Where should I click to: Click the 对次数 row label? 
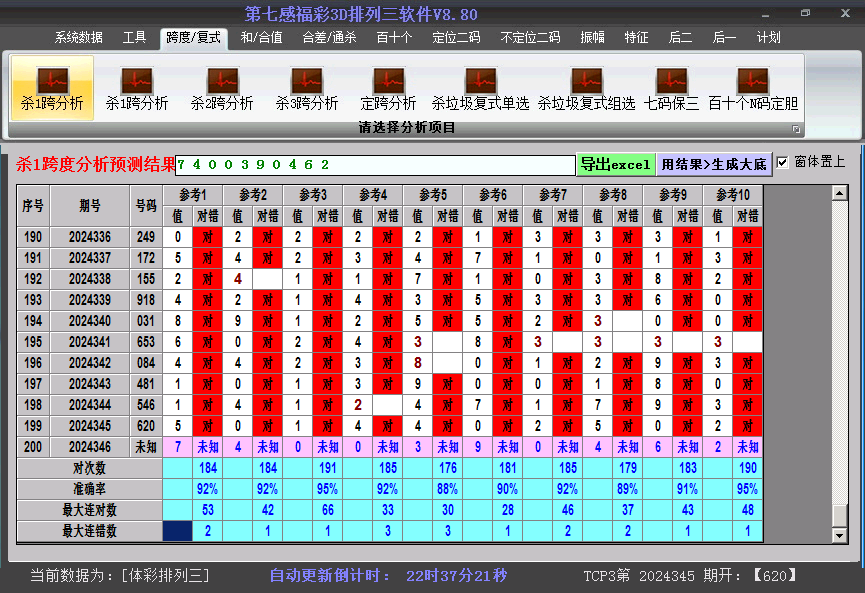click(x=90, y=468)
